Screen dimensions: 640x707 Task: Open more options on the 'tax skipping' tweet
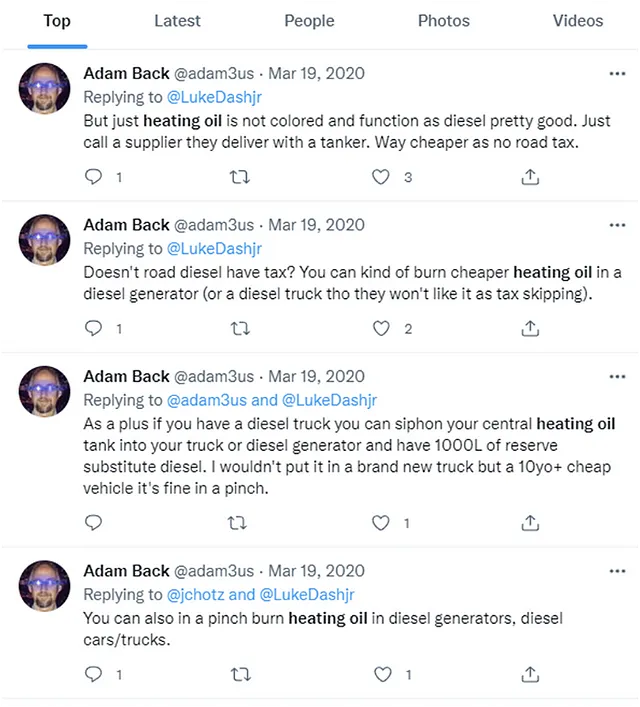[x=617, y=225]
